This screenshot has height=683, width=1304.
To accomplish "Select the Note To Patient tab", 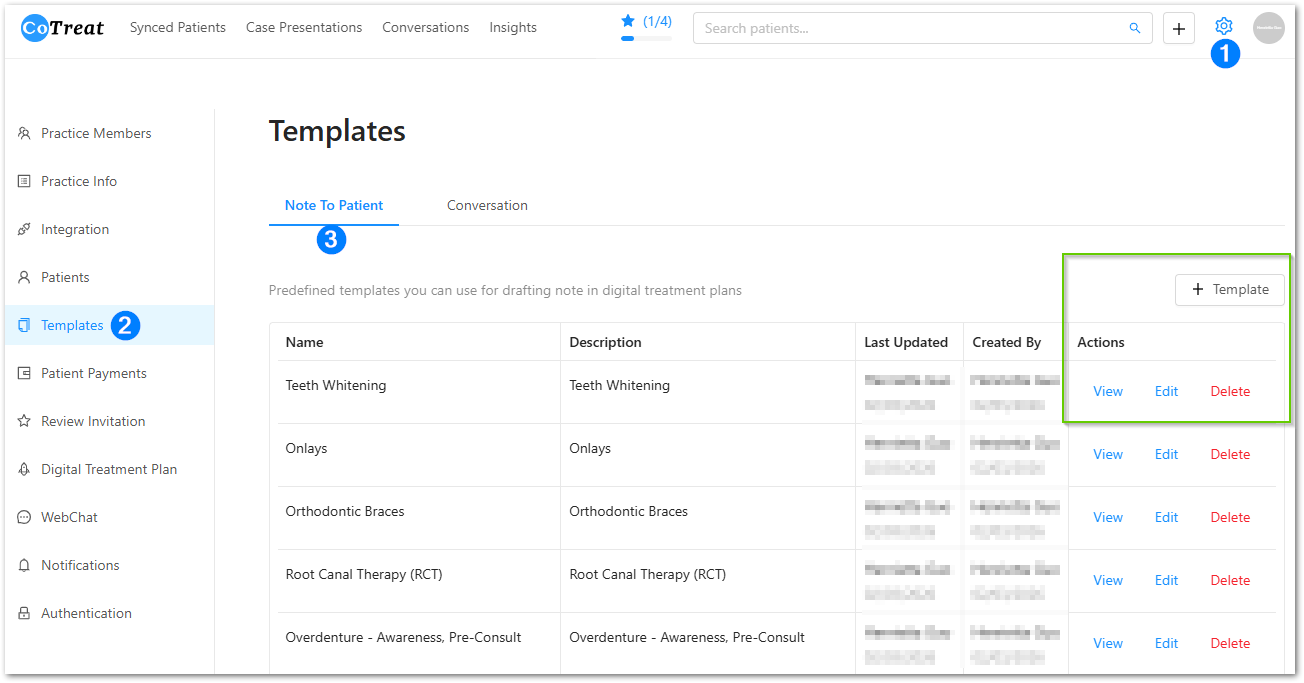I will pos(334,205).
